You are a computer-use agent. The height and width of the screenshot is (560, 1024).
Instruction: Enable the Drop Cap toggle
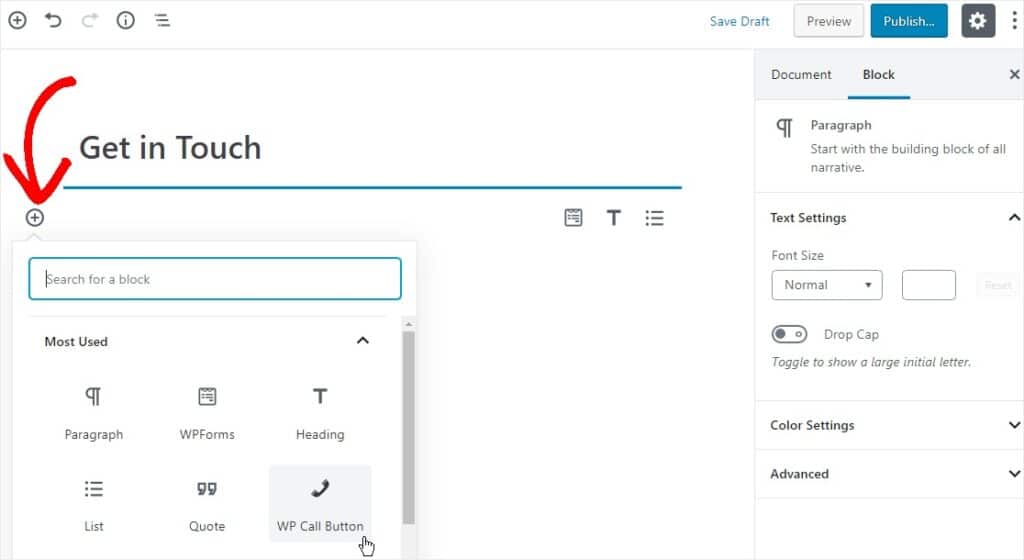click(789, 334)
